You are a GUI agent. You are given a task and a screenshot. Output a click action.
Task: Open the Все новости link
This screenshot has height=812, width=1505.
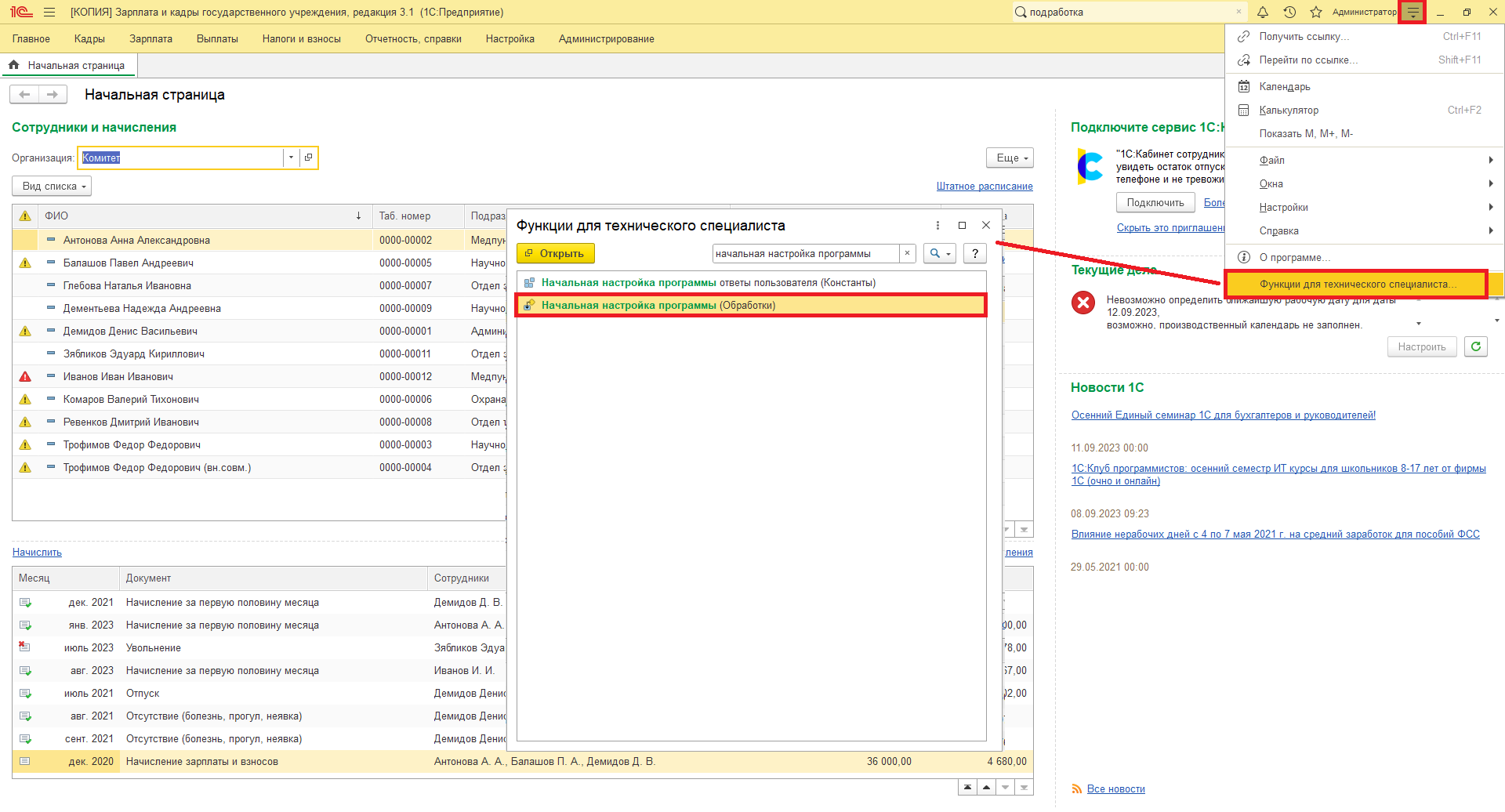click(x=1116, y=789)
